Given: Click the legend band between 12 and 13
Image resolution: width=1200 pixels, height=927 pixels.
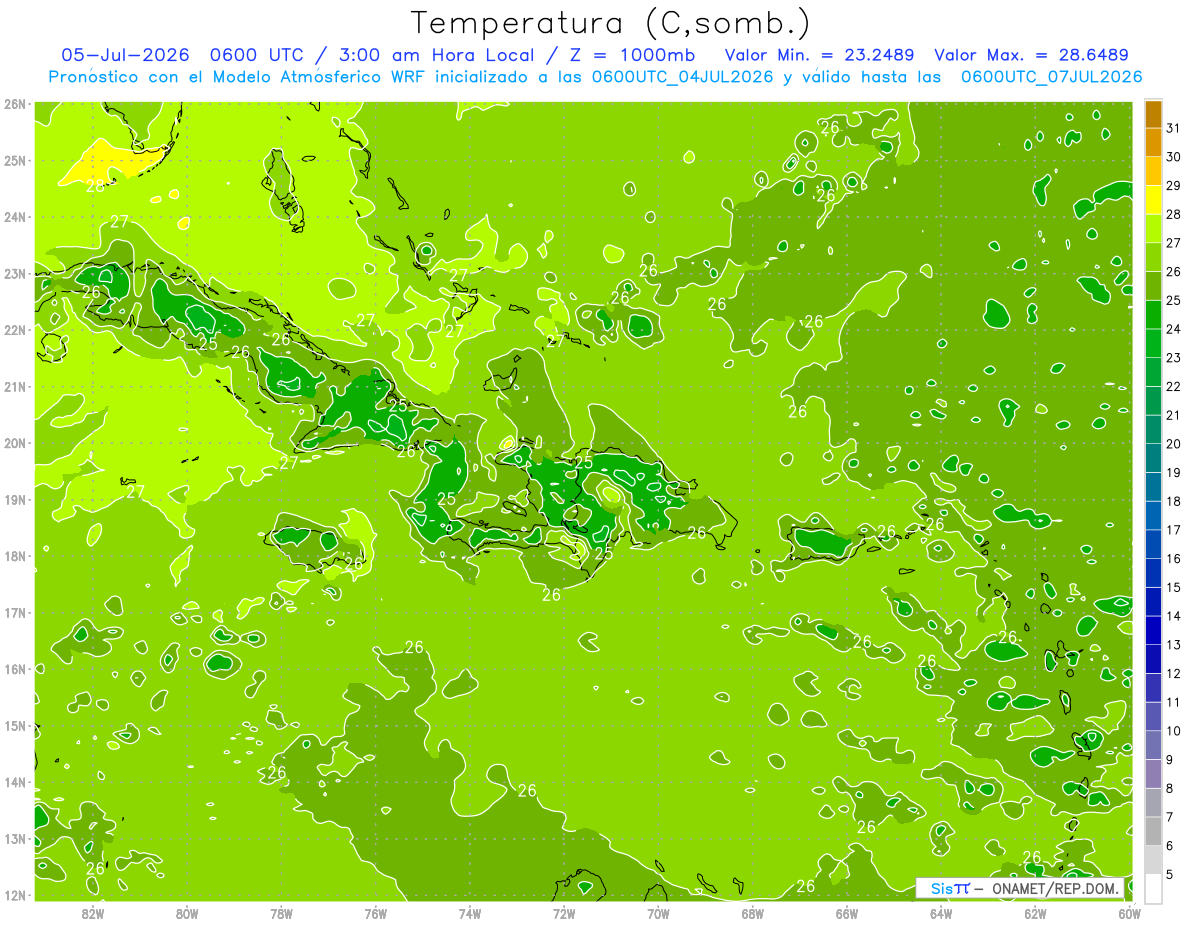Looking at the screenshot, I should (x=1153, y=659).
